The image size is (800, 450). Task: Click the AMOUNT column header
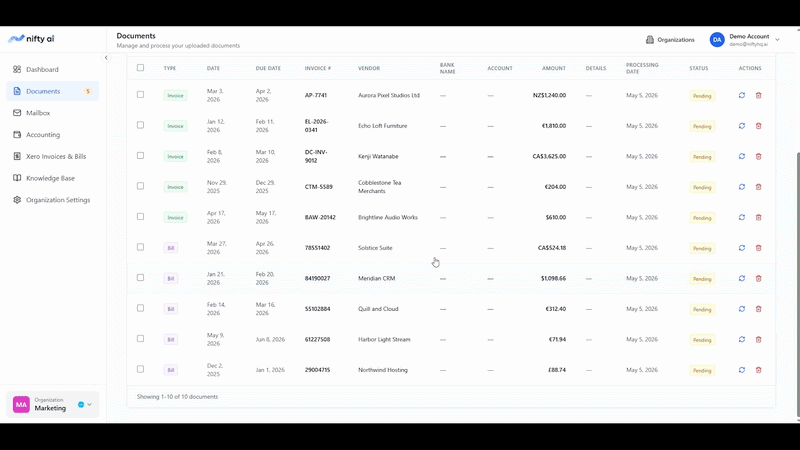click(554, 68)
